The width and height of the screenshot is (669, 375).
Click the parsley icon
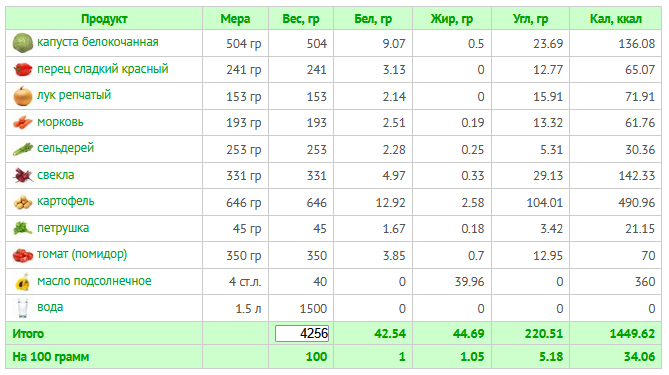pos(23,228)
